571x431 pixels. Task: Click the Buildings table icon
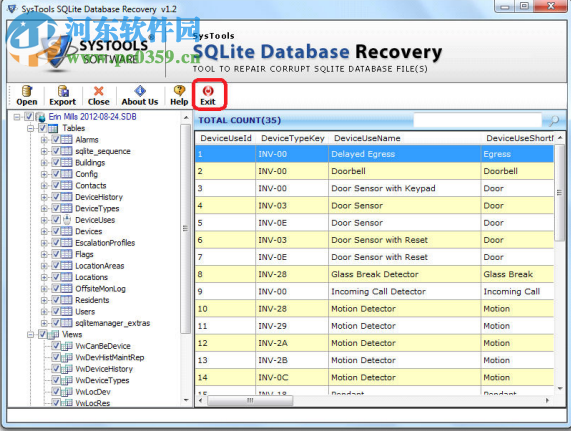point(66,163)
